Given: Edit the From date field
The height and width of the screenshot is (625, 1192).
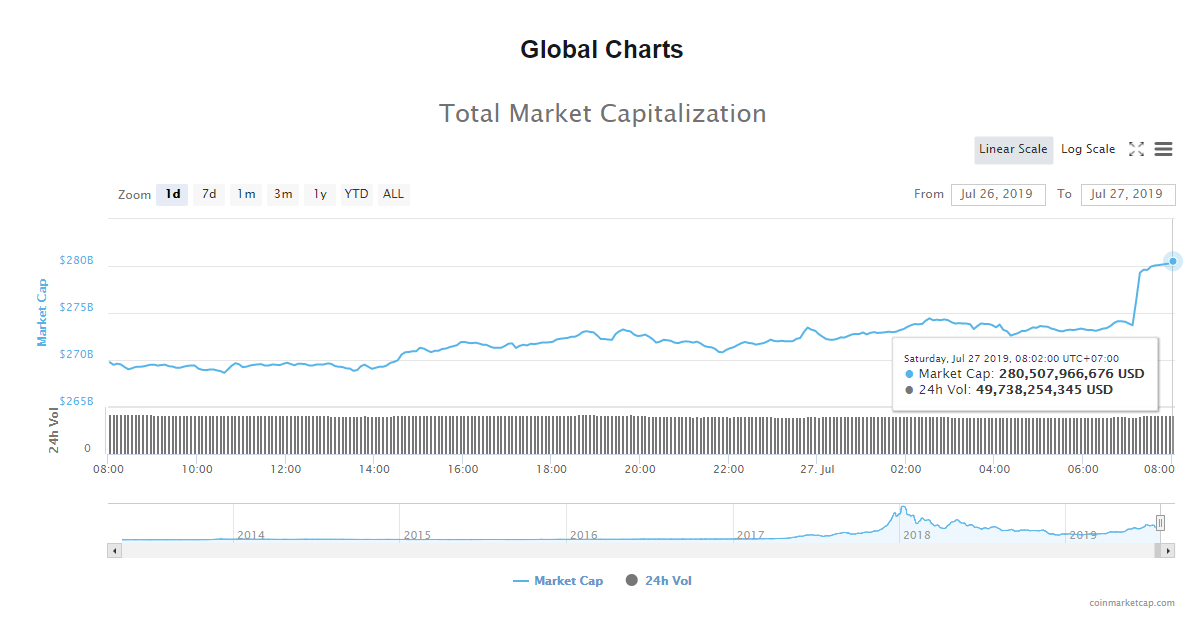Looking at the screenshot, I should tap(997, 195).
